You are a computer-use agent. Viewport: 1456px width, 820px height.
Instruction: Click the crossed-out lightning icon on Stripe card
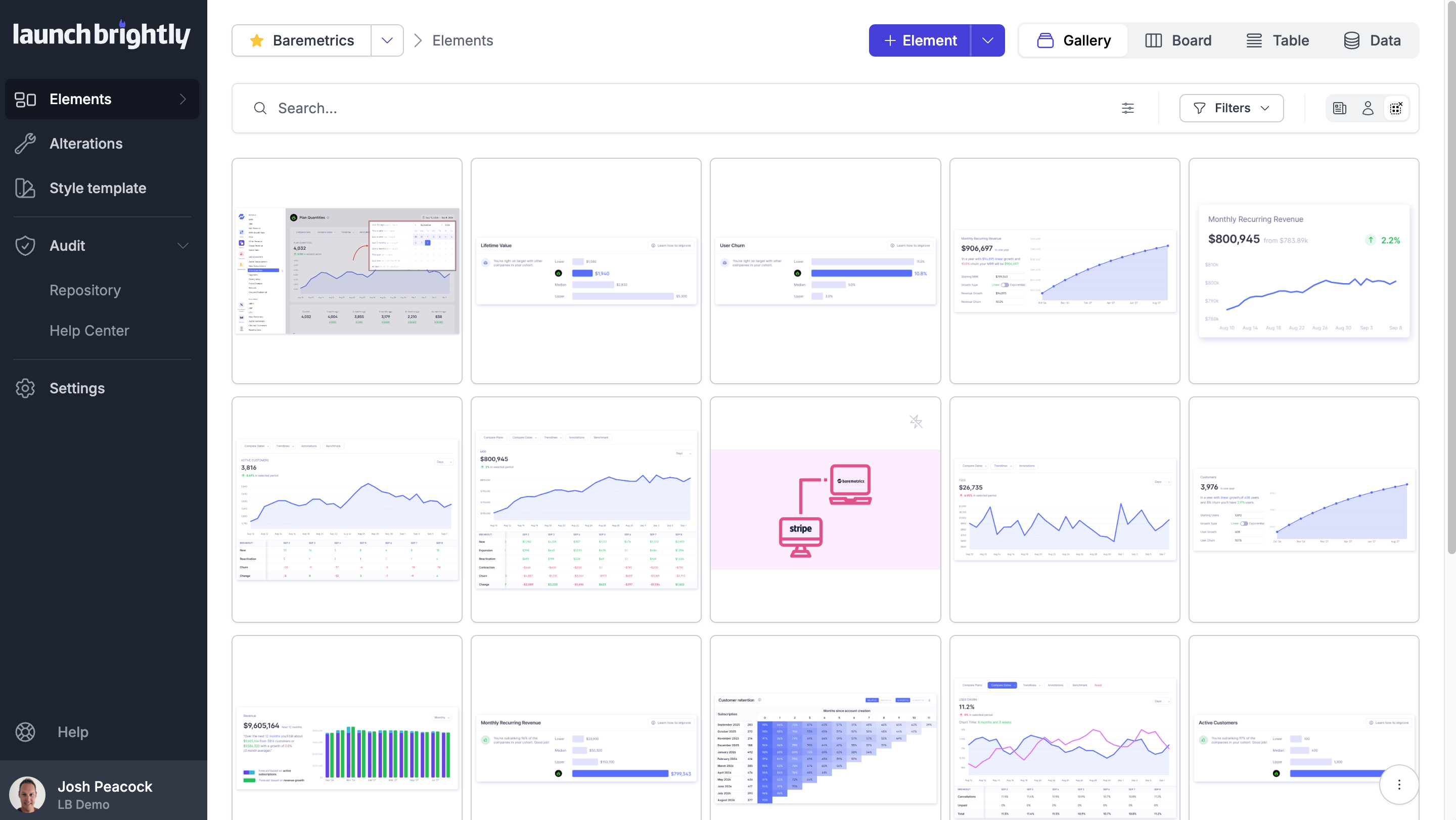click(x=916, y=421)
